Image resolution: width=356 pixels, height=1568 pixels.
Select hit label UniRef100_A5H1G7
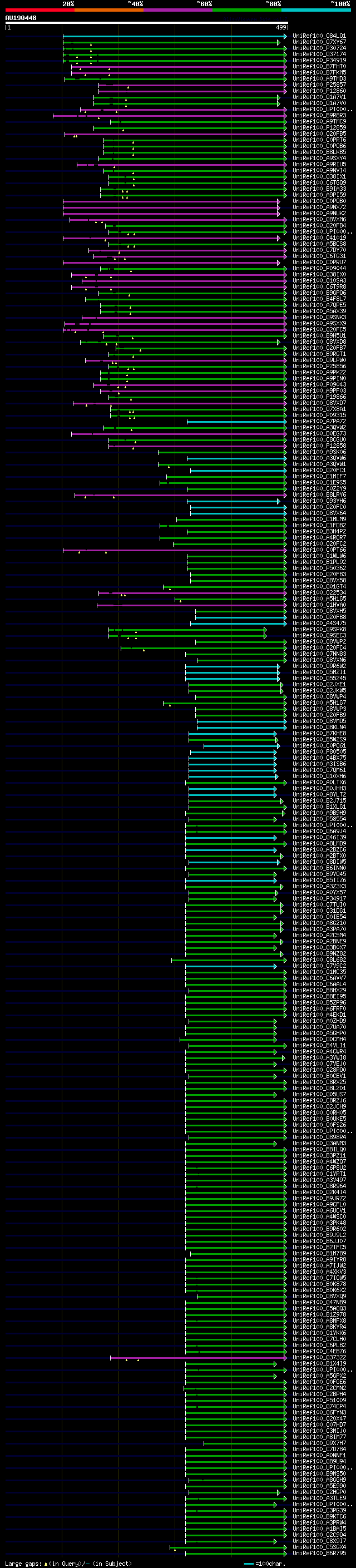click(319, 703)
